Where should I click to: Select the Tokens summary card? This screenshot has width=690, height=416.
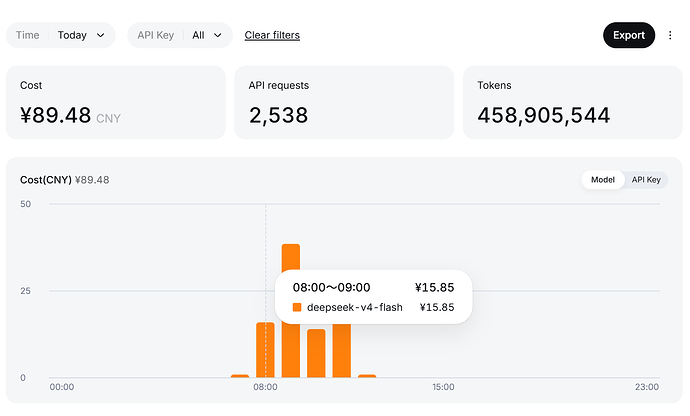pyautogui.click(x=573, y=103)
